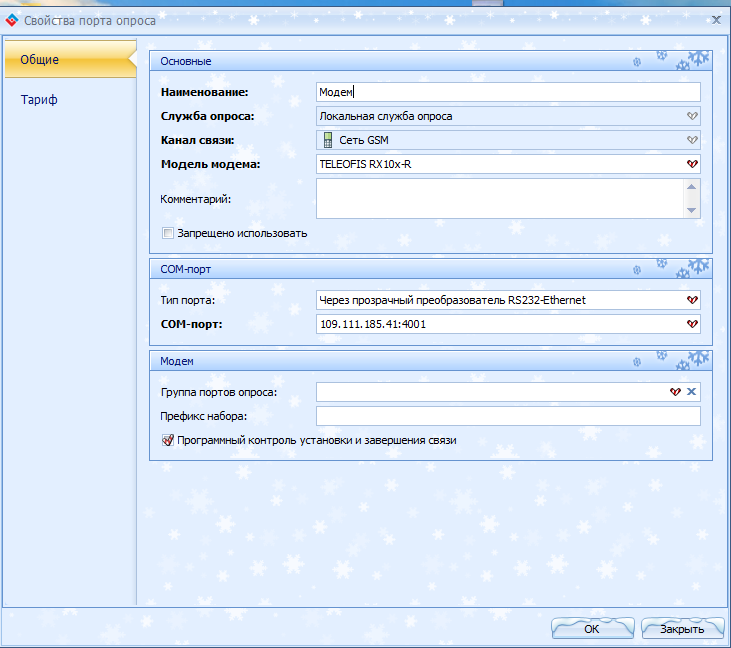This screenshot has height=648, width=731.
Task: Open the Группа портов опроса dropdown arrow
Action: [x=675, y=392]
